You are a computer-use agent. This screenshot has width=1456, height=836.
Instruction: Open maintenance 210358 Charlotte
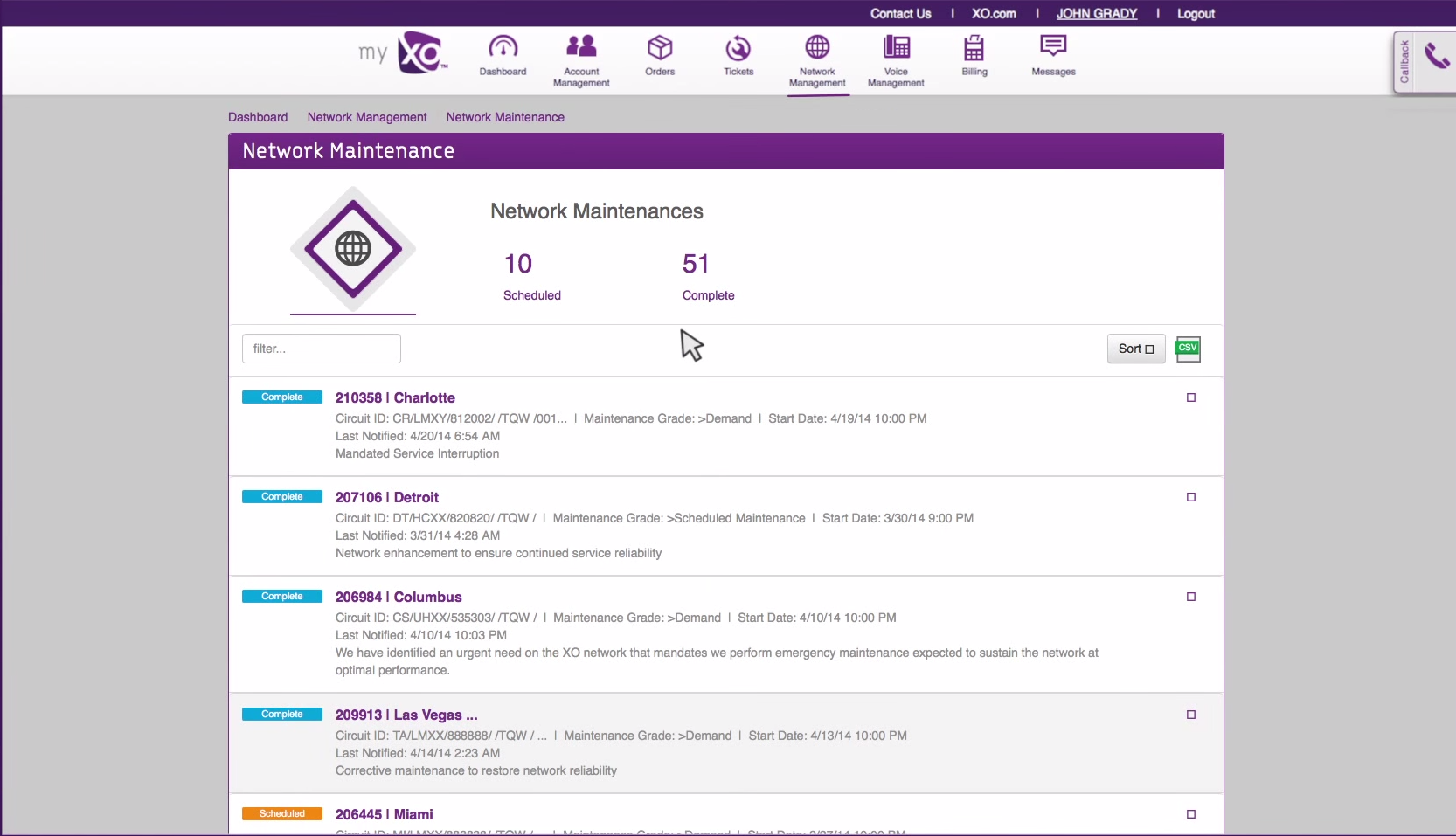click(x=395, y=397)
